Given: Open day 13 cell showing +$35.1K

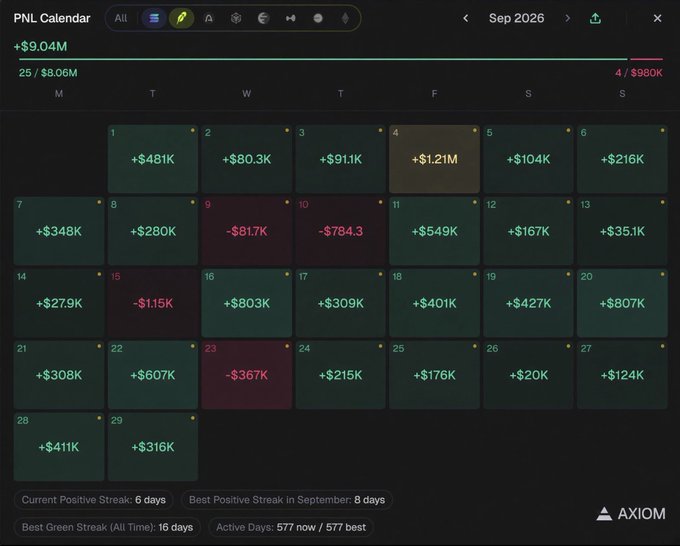Looking at the screenshot, I should (622, 231).
